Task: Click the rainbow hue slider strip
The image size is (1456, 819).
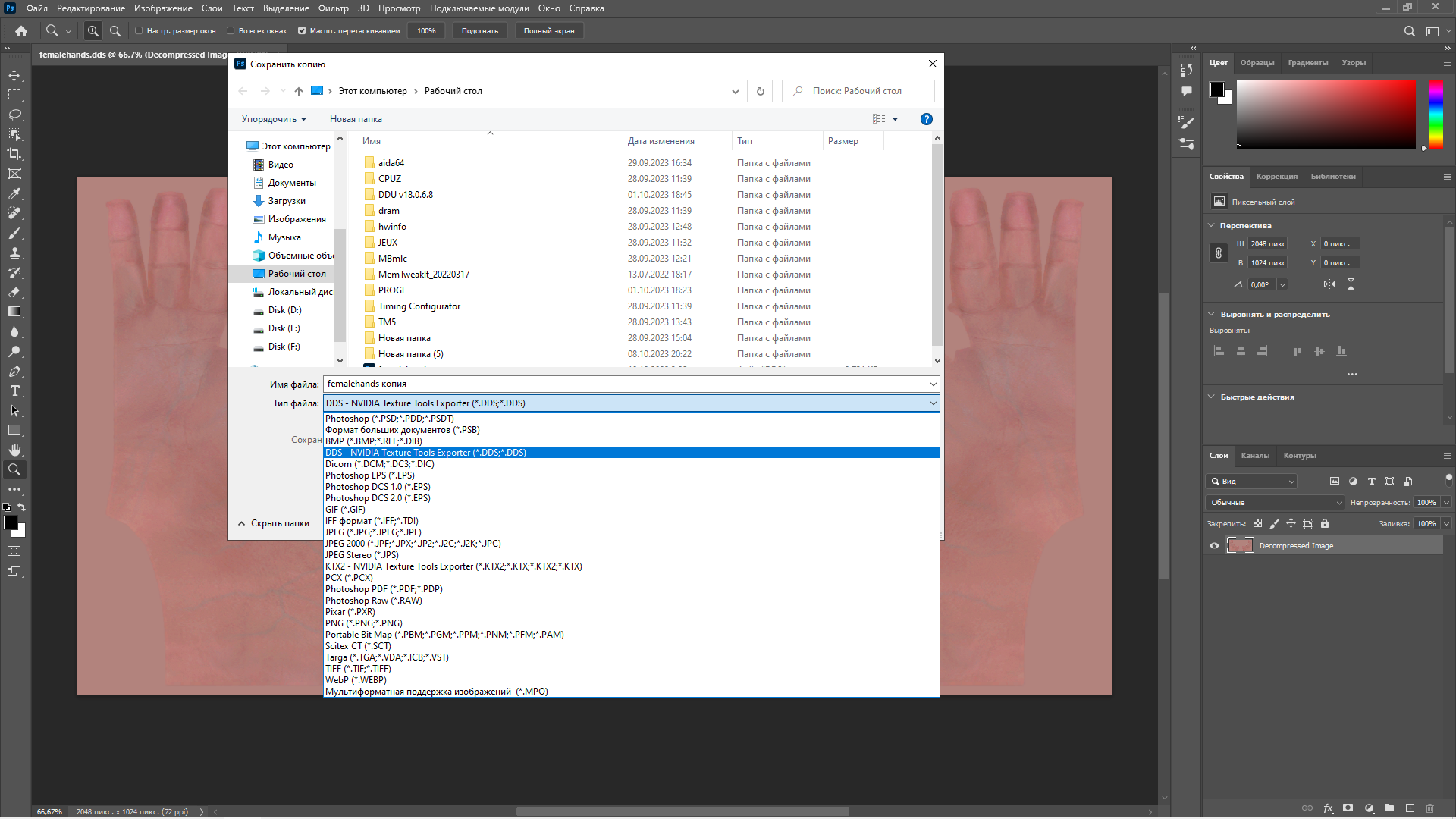Action: click(x=1436, y=114)
